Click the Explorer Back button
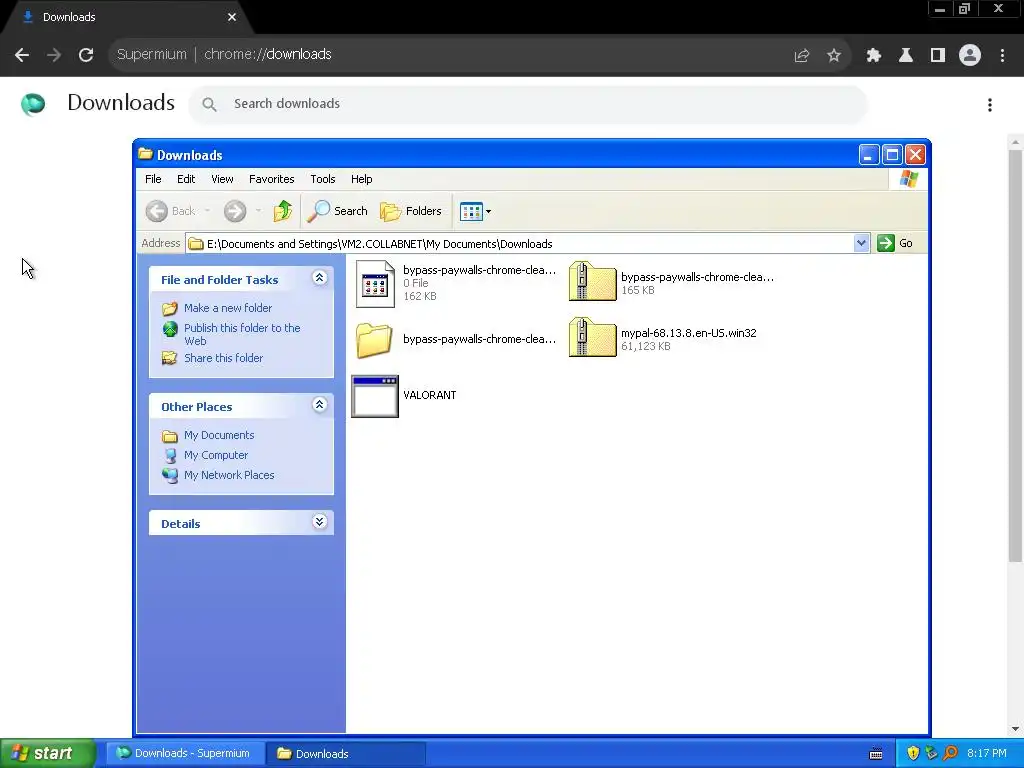 click(x=171, y=211)
